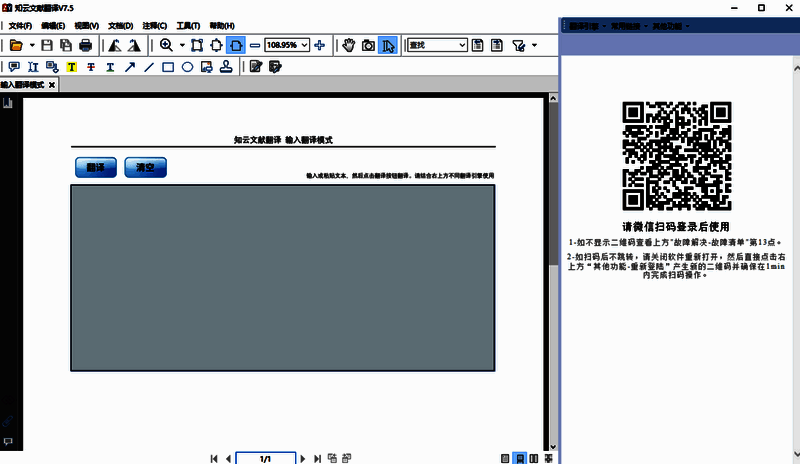Image resolution: width=800 pixels, height=464 pixels.
Task: Click into the 查找 search box
Action: click(433, 45)
